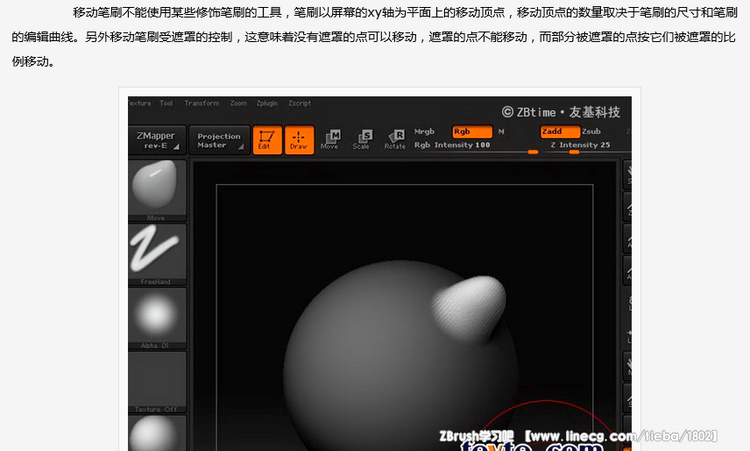The width and height of the screenshot is (750, 451).
Task: Open the Zoom menu
Action: coord(238,103)
